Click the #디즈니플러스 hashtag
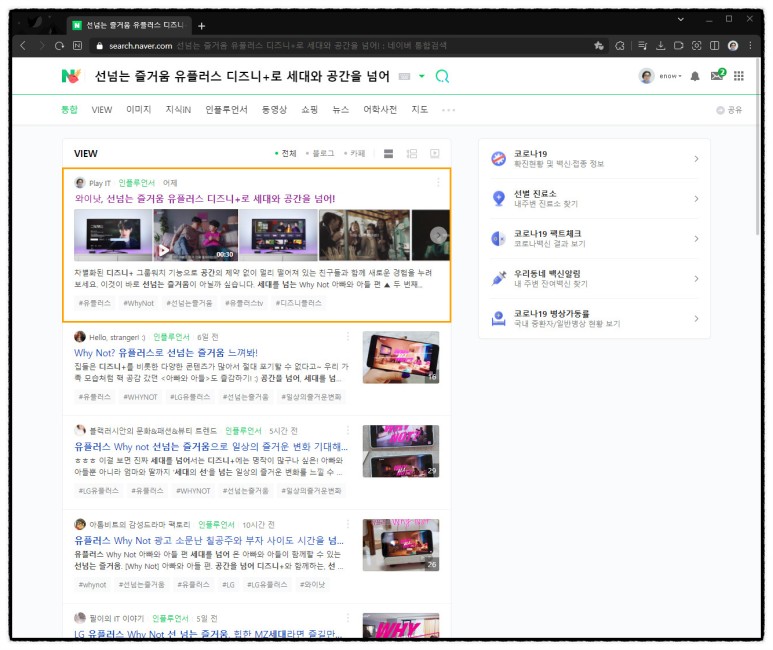773x650 pixels. tap(298, 303)
